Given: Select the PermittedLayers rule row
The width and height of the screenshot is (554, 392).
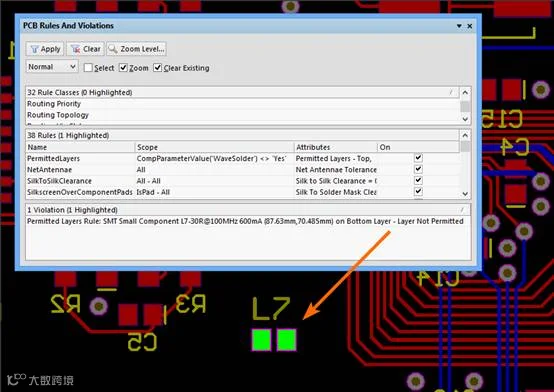Looking at the screenshot, I should (243, 159).
